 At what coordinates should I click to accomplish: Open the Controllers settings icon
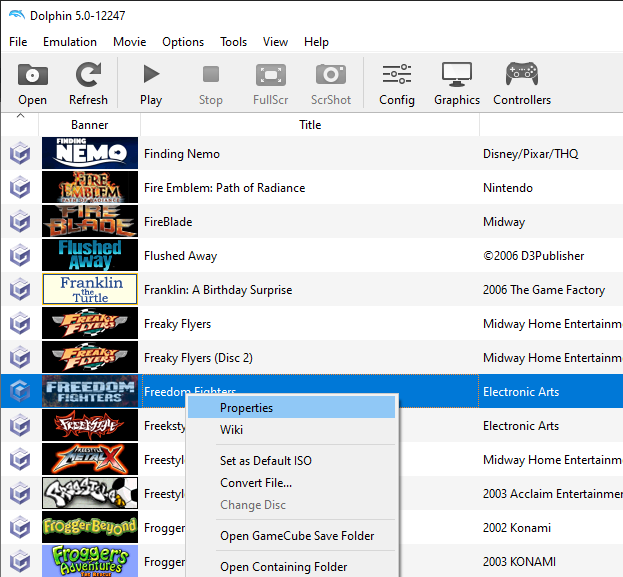click(522, 74)
